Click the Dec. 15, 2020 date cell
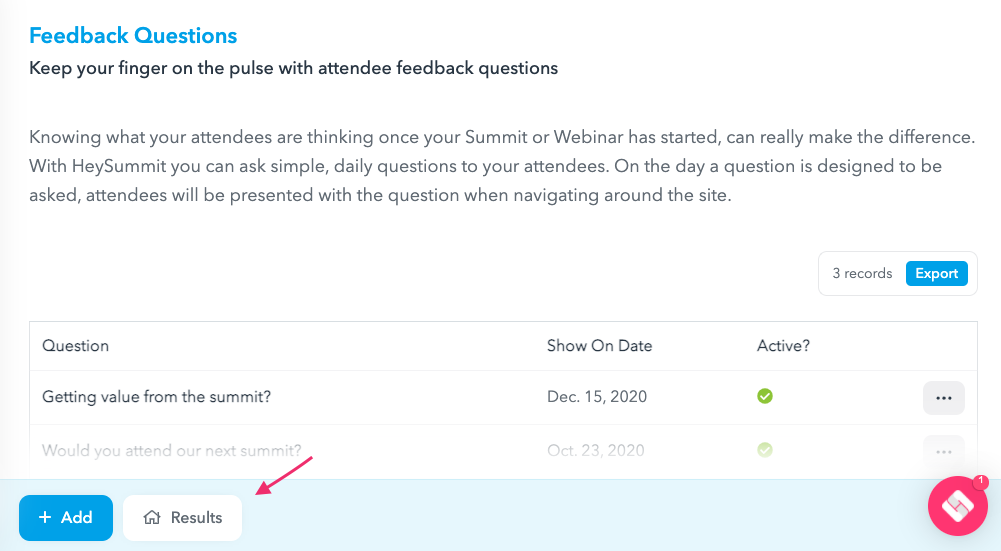 597,396
